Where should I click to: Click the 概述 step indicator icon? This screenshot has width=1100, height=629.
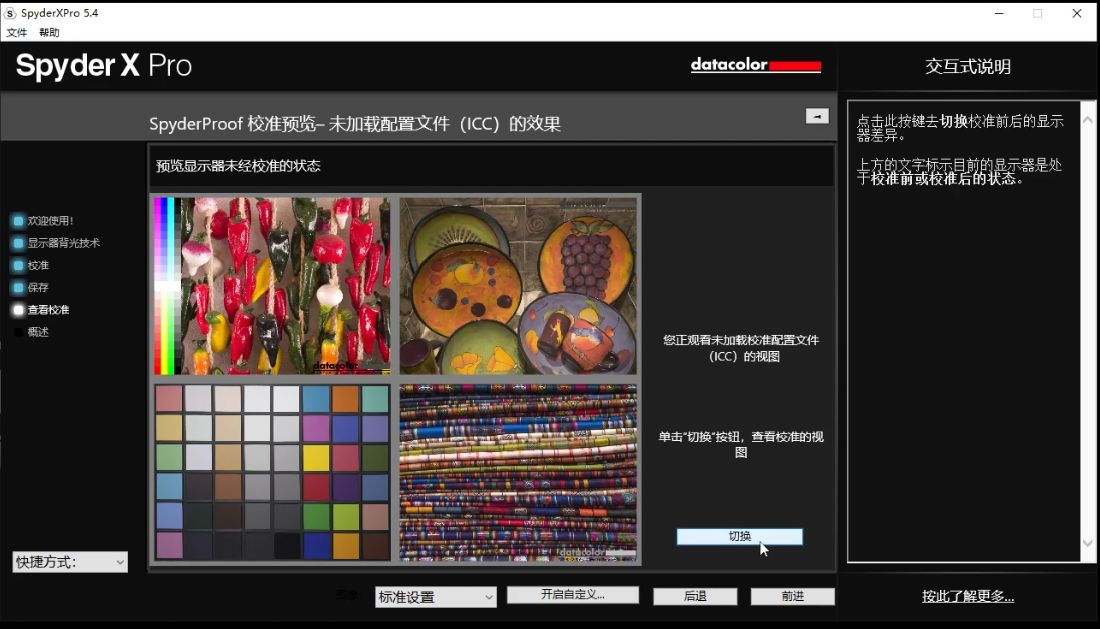[18, 332]
